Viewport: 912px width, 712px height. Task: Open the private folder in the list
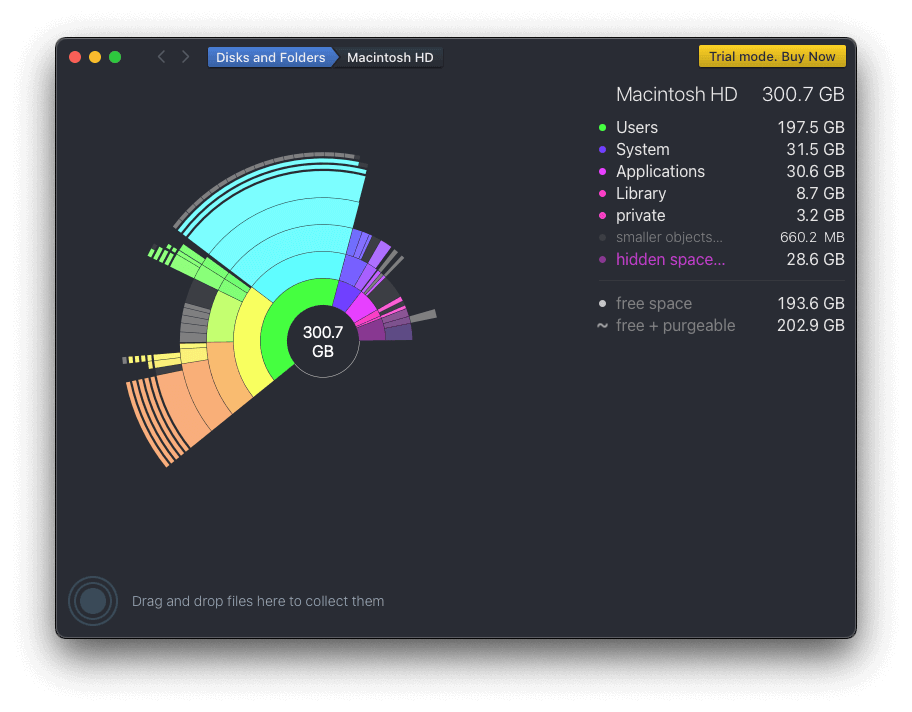640,215
